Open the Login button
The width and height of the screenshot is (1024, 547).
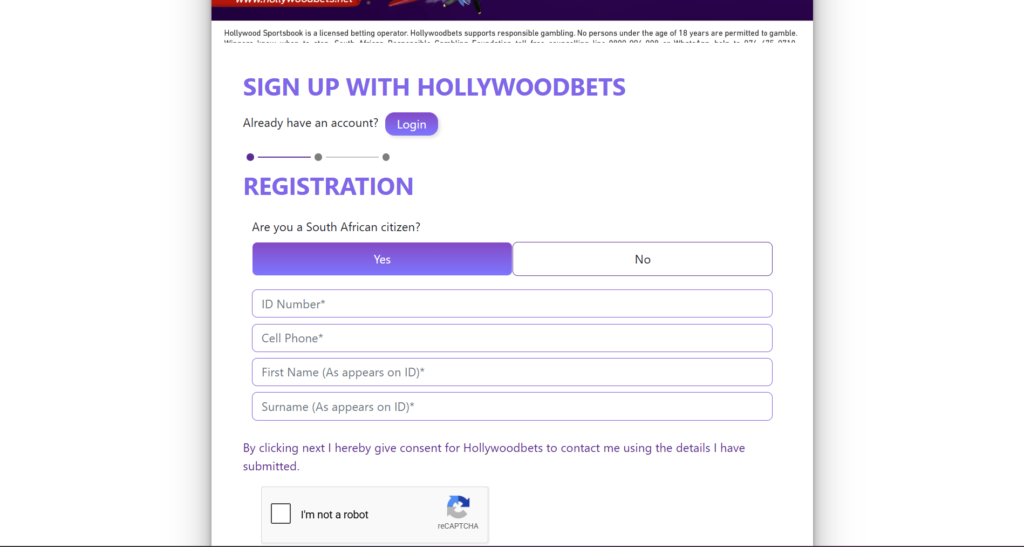pos(411,124)
